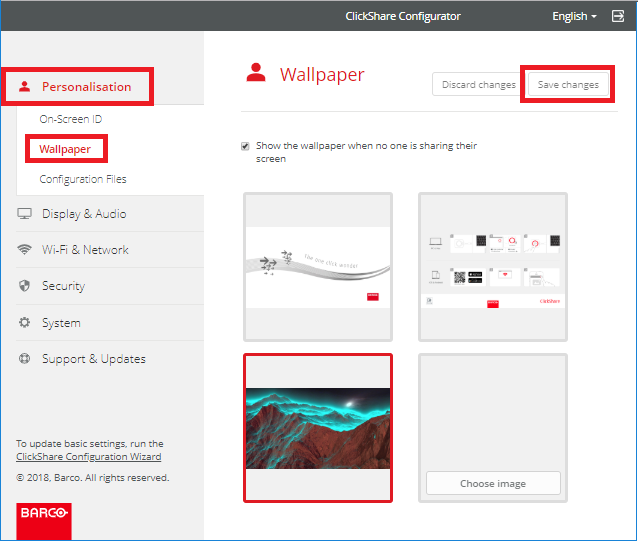Select On-Screen ID submenu item
The height and width of the screenshot is (542, 638).
pyautogui.click(x=71, y=119)
